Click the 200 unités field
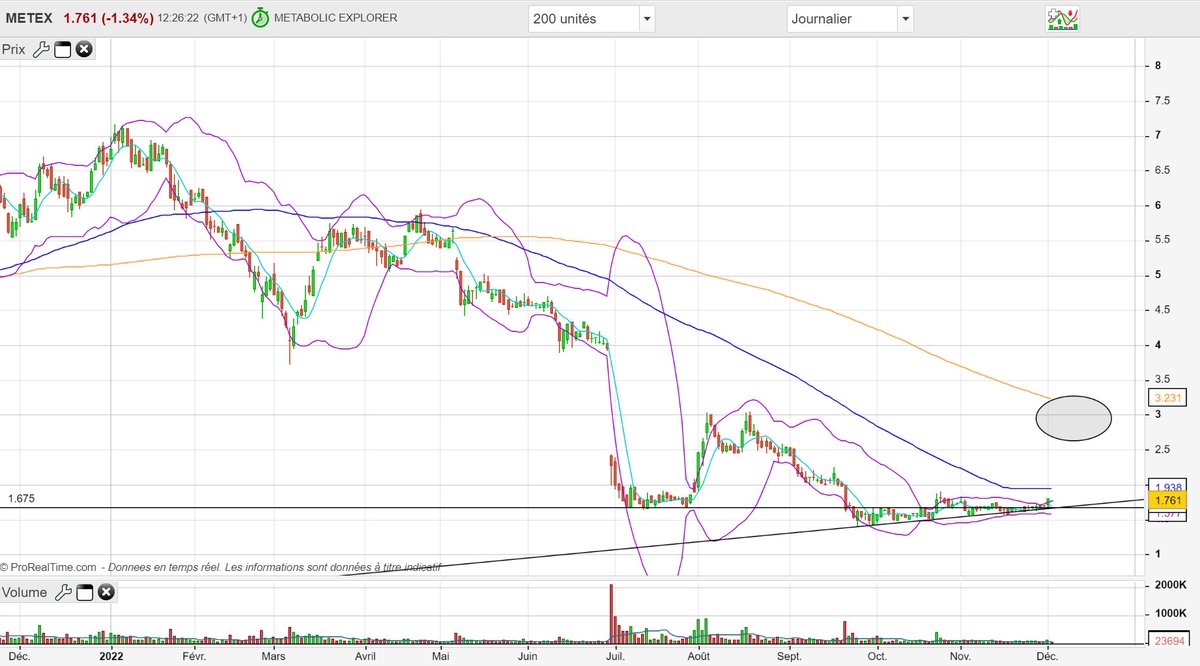Image resolution: width=1200 pixels, height=666 pixels. click(583, 19)
